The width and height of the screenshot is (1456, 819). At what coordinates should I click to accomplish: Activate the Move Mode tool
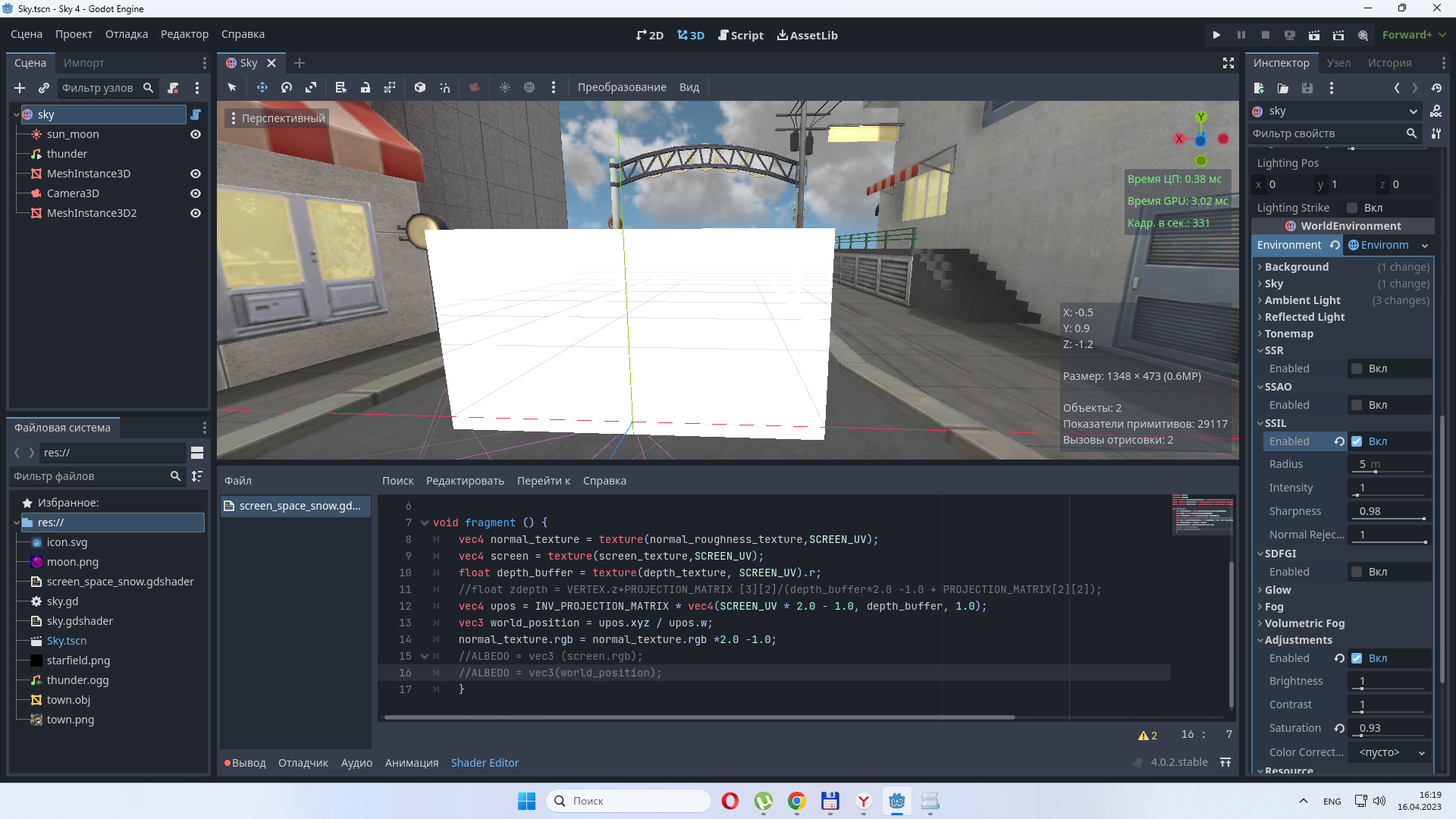point(262,87)
